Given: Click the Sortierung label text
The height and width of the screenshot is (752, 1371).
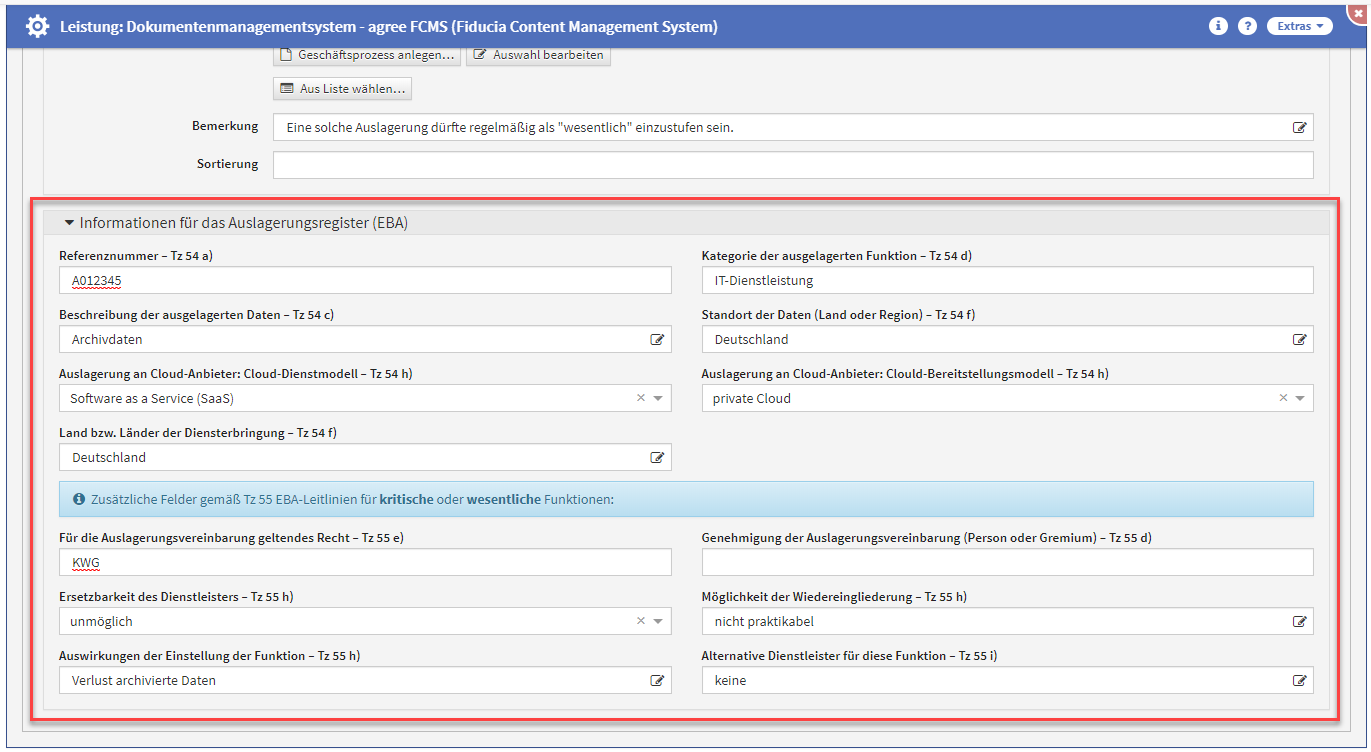Looking at the screenshot, I should point(227,164).
